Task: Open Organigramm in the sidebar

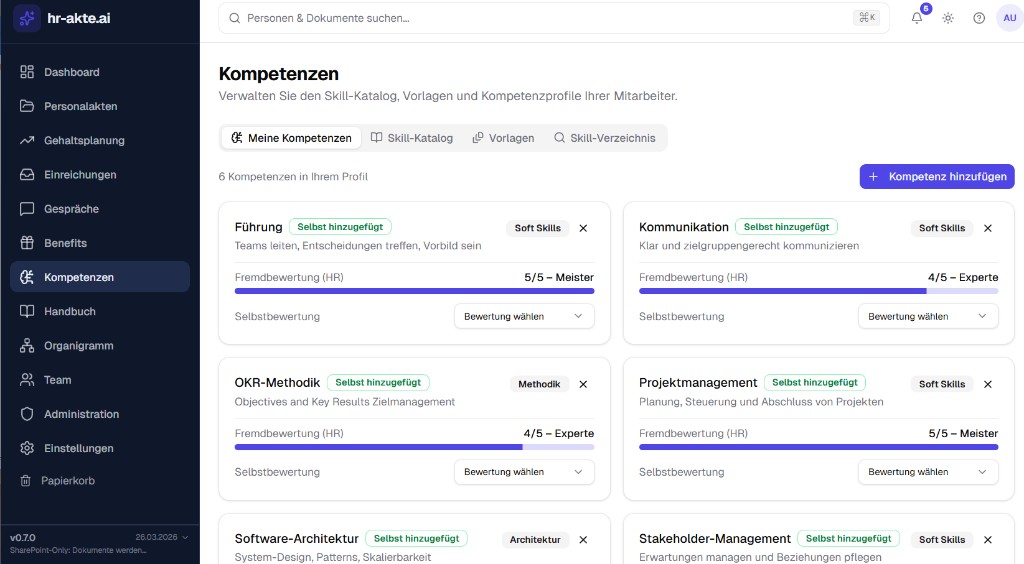Action: pos(78,345)
